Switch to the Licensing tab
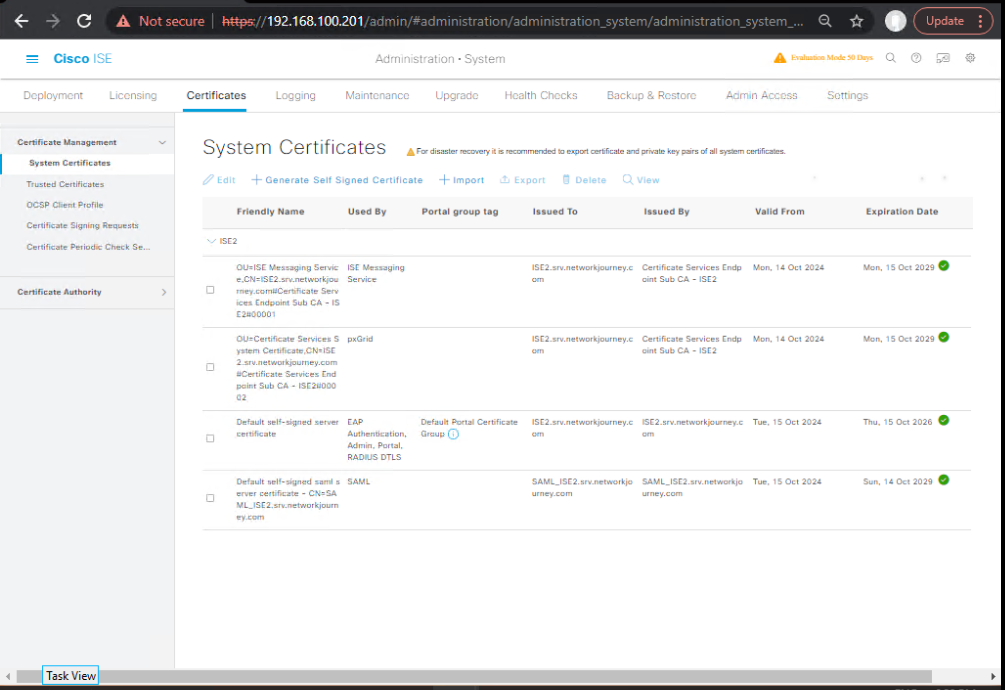Image resolution: width=1005 pixels, height=690 pixels. click(133, 95)
